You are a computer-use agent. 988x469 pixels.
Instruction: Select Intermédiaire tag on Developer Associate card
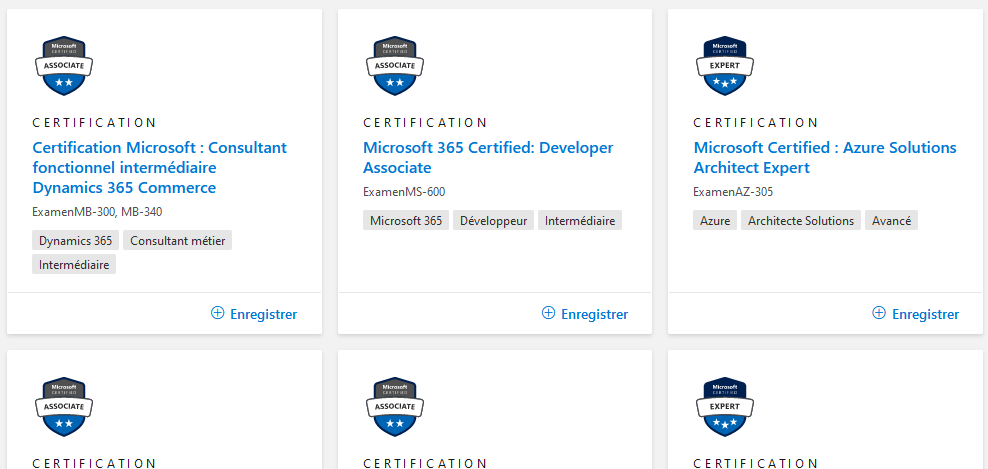[x=580, y=221]
